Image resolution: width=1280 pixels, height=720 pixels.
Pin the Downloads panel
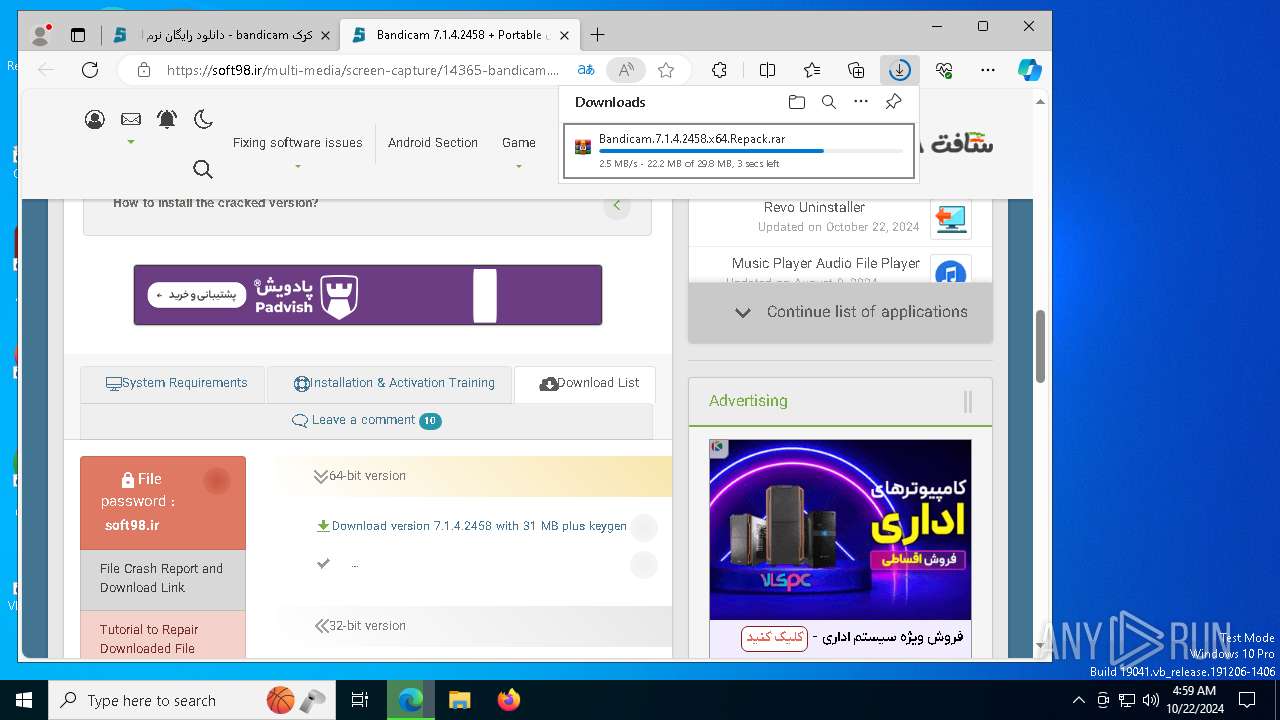(x=893, y=102)
